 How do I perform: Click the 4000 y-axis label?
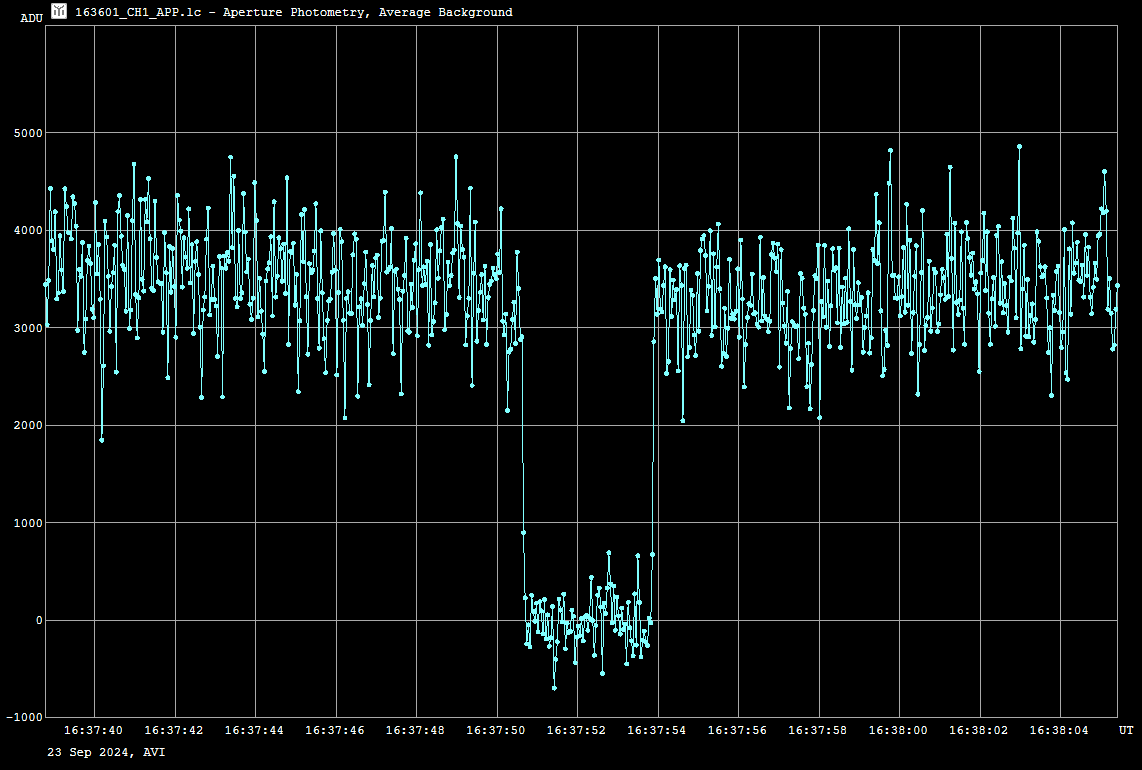[28, 231]
